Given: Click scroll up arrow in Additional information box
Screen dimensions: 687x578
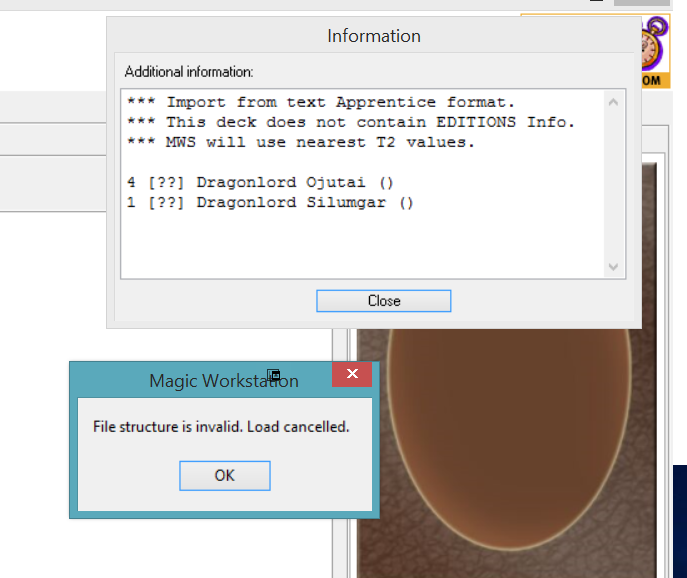Looking at the screenshot, I should click(613, 103).
